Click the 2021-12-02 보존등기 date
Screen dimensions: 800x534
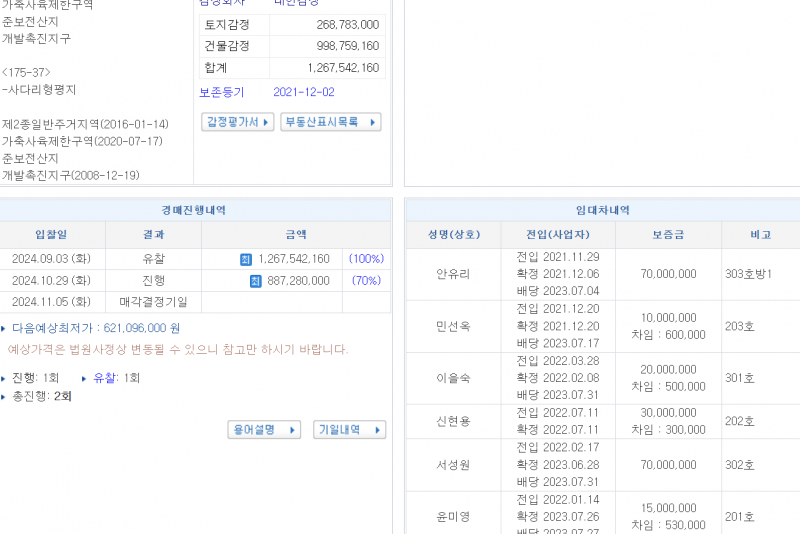pos(304,92)
